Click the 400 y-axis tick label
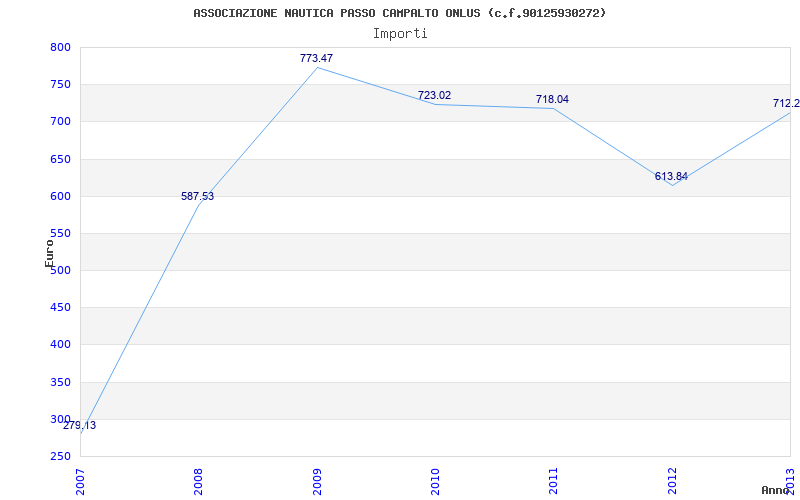Viewport: 800px width, 500px height. coord(60,345)
